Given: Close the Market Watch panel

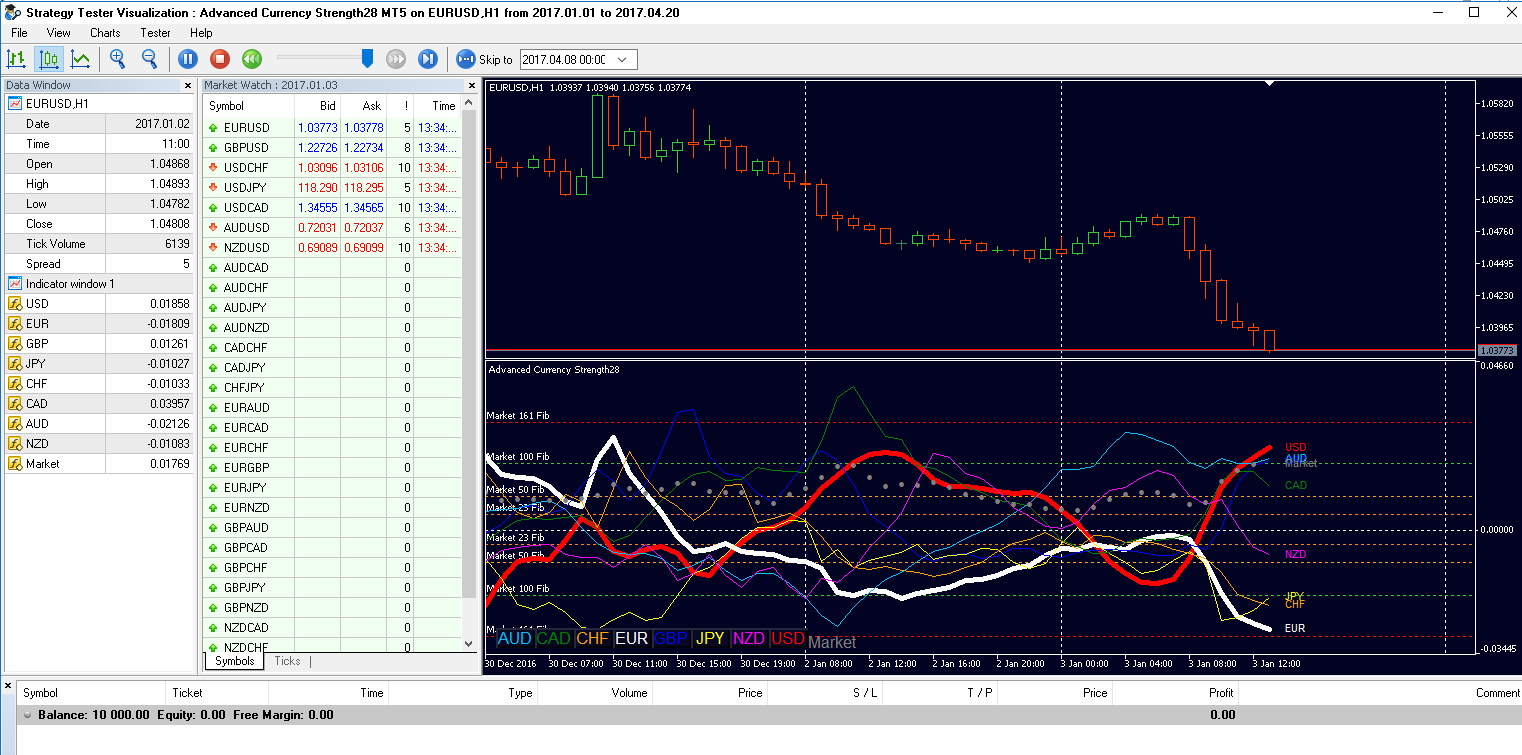Looking at the screenshot, I should pos(471,86).
